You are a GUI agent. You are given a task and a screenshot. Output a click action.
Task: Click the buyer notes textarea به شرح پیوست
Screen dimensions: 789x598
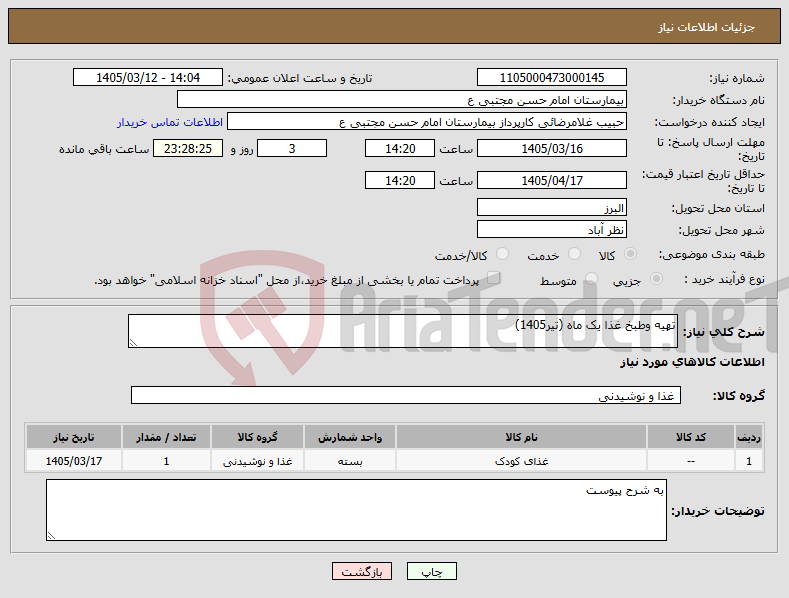click(356, 510)
